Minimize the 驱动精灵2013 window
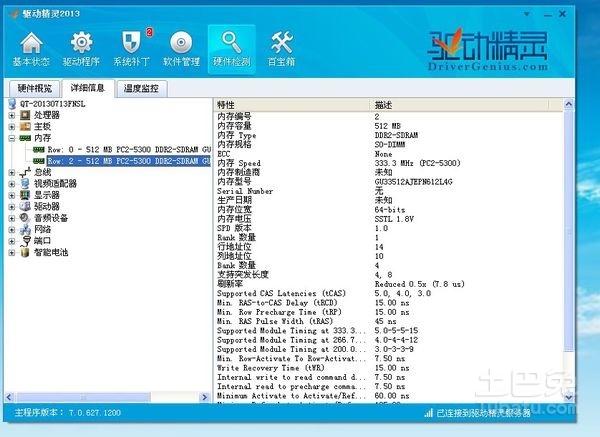This screenshot has height=437, width=600. (548, 14)
